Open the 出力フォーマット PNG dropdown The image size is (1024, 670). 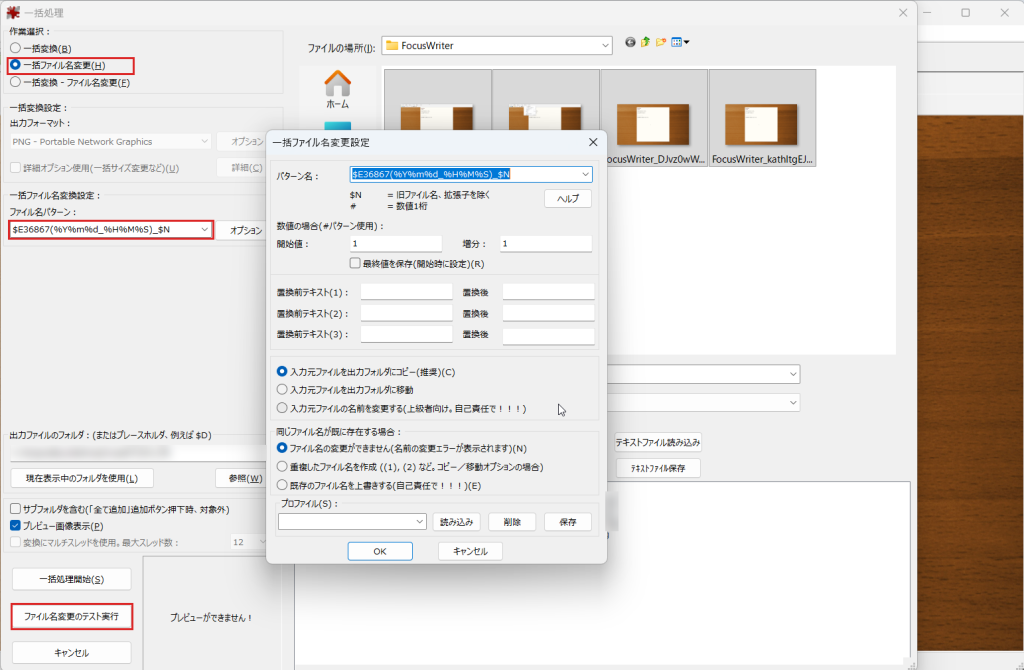110,142
